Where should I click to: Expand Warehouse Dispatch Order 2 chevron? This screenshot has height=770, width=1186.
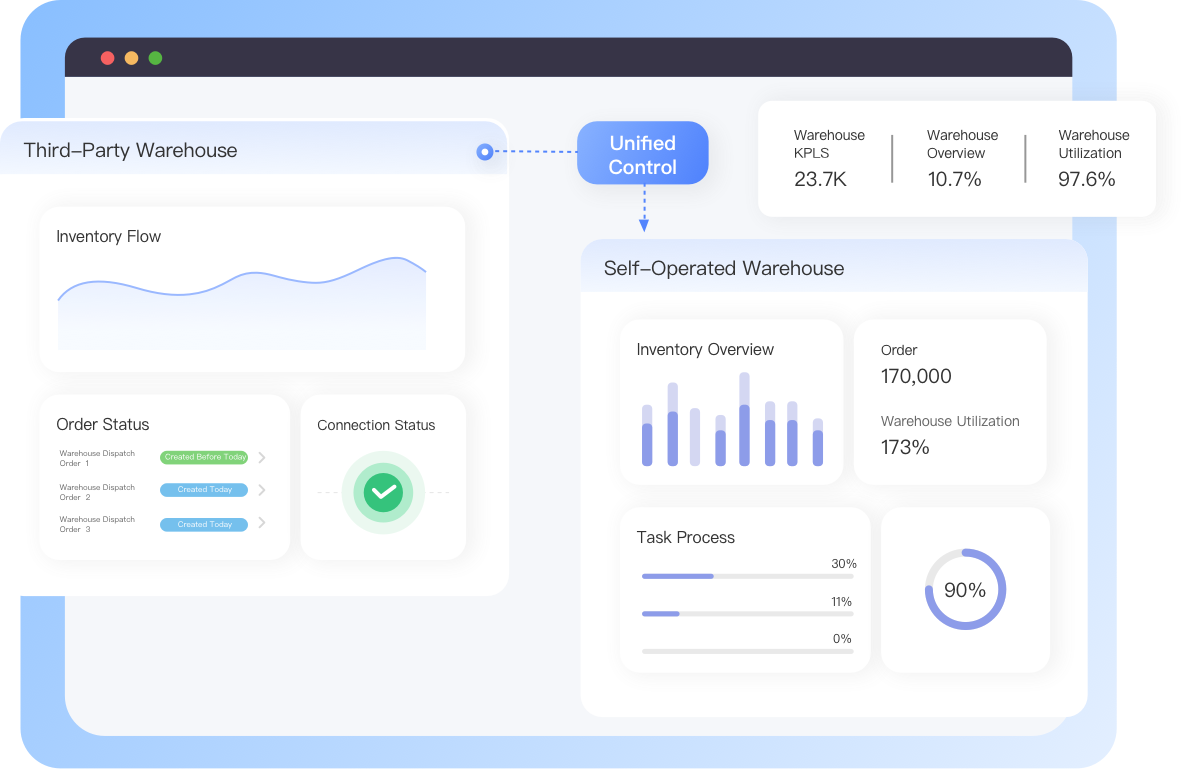[262, 490]
